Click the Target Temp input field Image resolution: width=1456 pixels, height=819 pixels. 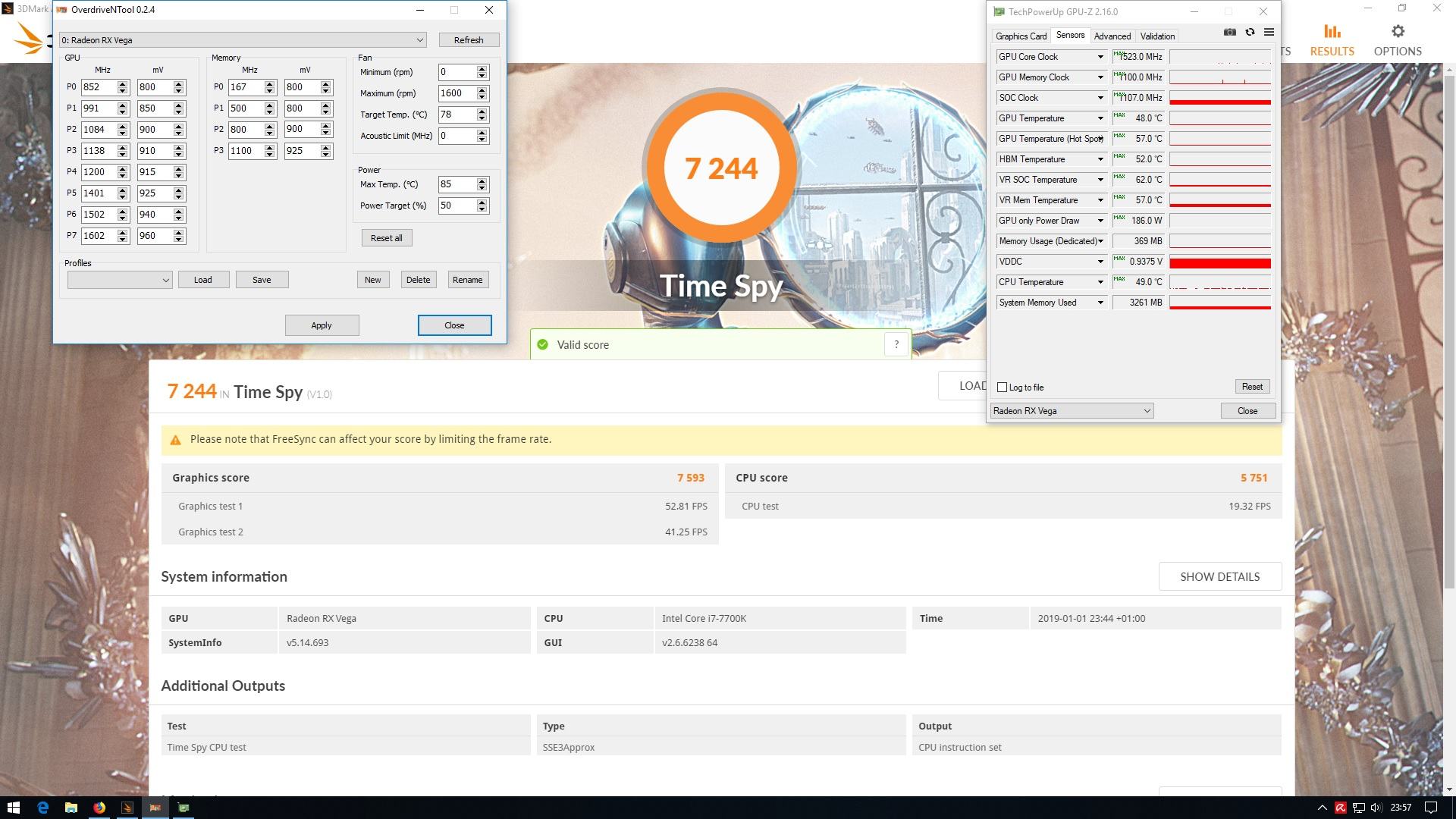pyautogui.click(x=457, y=115)
